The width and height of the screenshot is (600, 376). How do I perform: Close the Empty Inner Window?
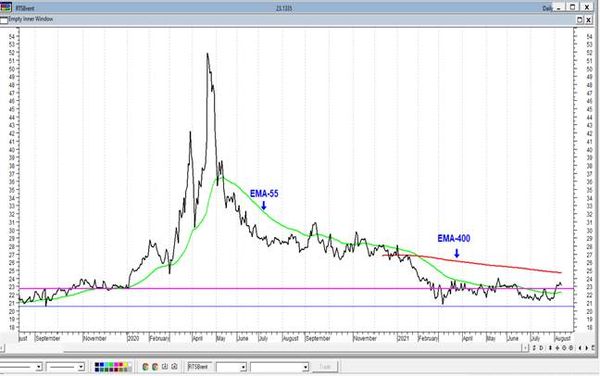(x=589, y=20)
